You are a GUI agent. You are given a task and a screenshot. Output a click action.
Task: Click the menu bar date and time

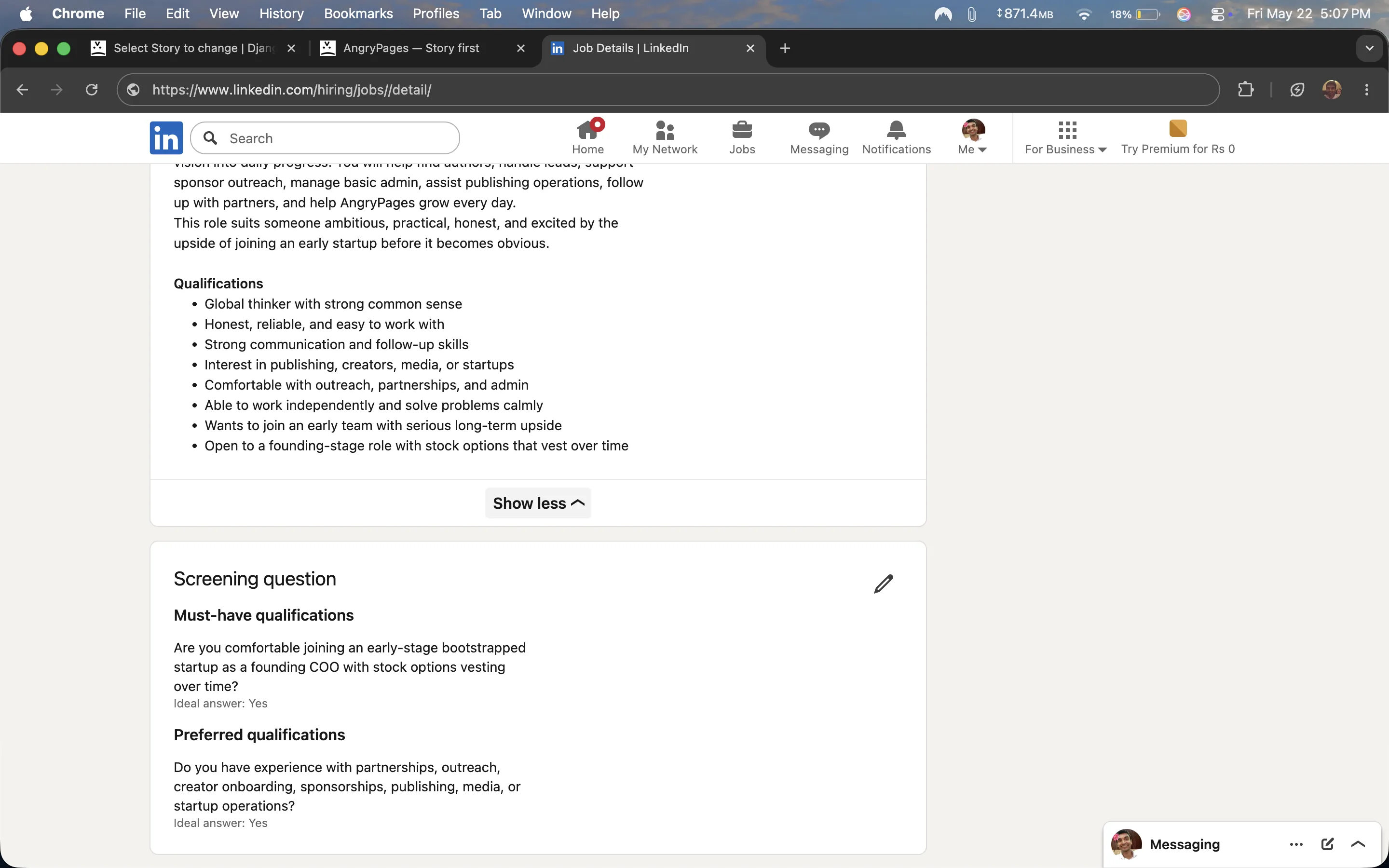[x=1308, y=14]
